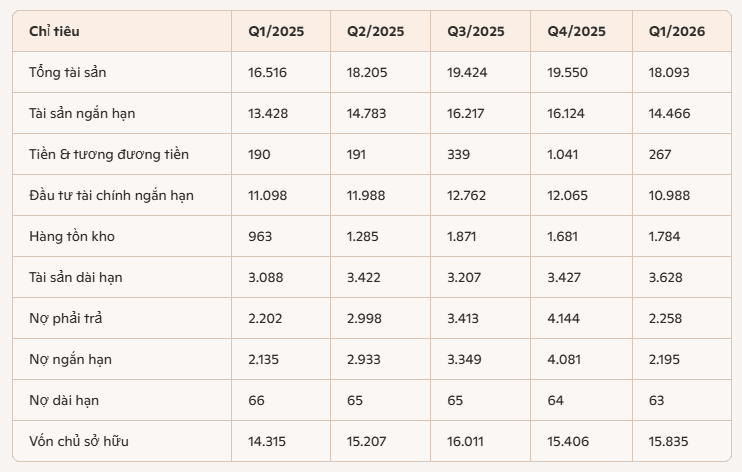The image size is (742, 472).
Task: Click the Nợ dài hạn row label
Action: (x=64, y=401)
